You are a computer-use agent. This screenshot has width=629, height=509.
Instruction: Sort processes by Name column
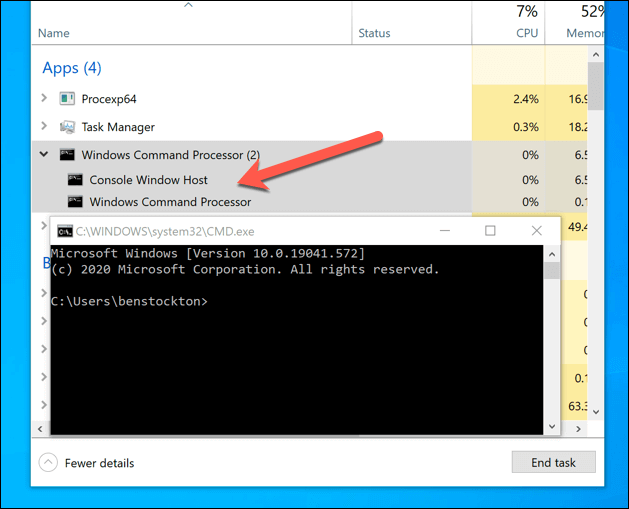click(x=54, y=33)
